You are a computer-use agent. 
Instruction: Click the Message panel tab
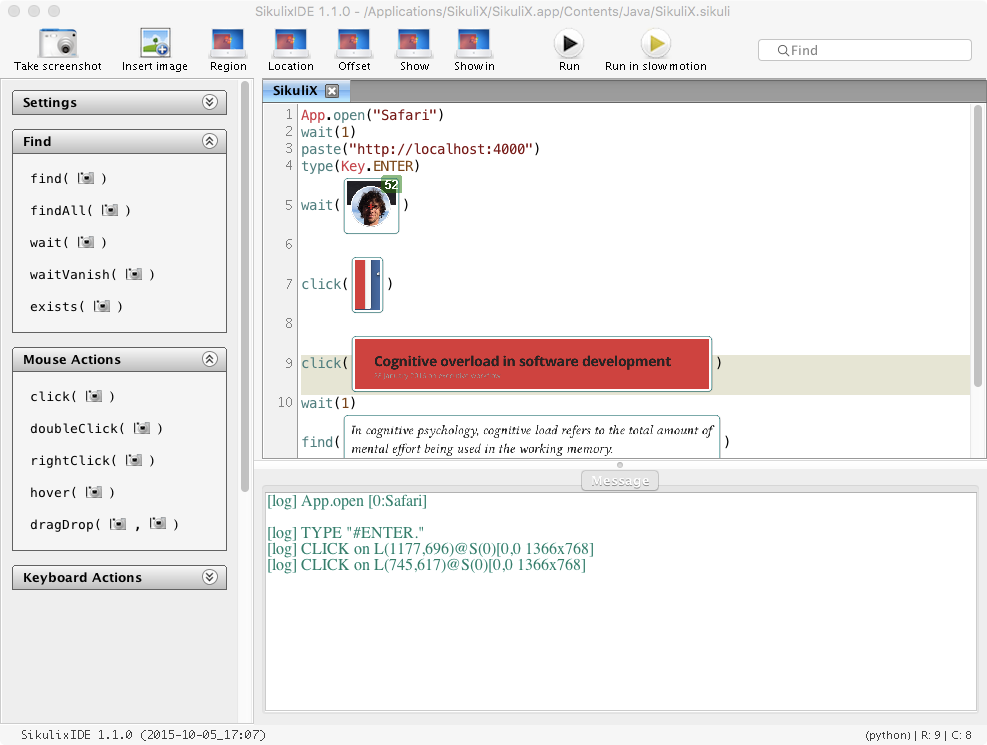point(620,481)
